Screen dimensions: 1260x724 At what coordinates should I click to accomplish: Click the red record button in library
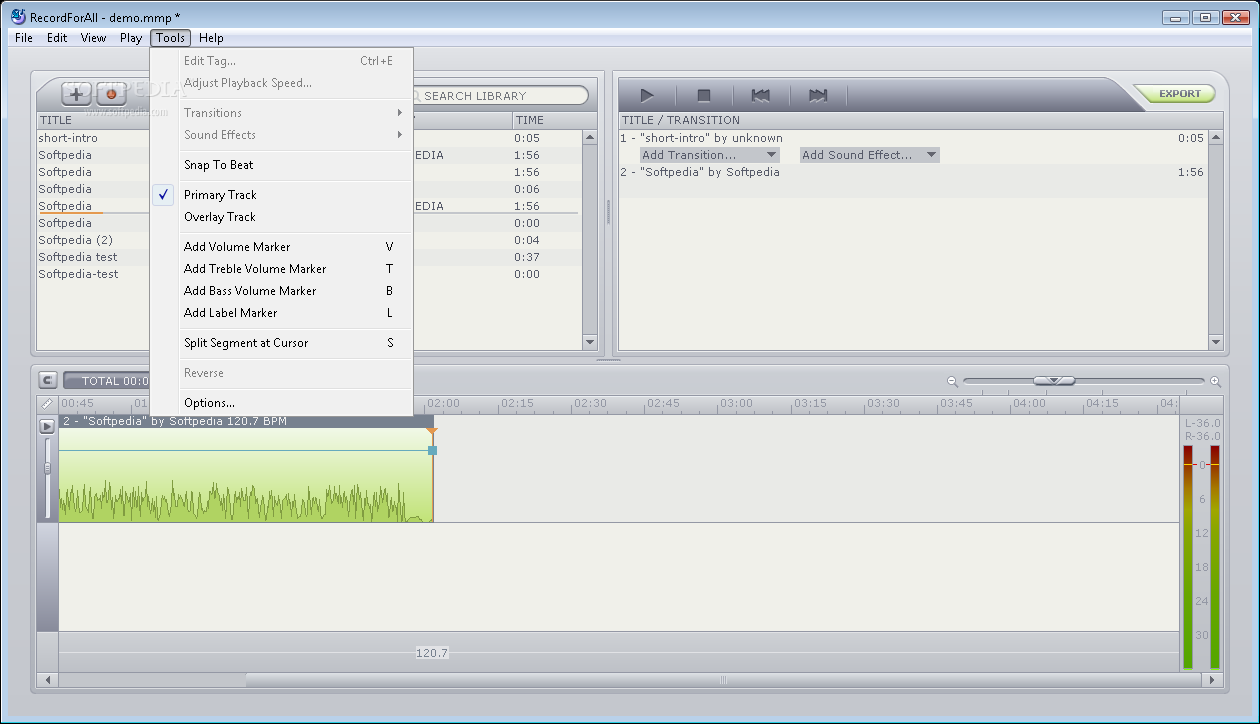111,94
